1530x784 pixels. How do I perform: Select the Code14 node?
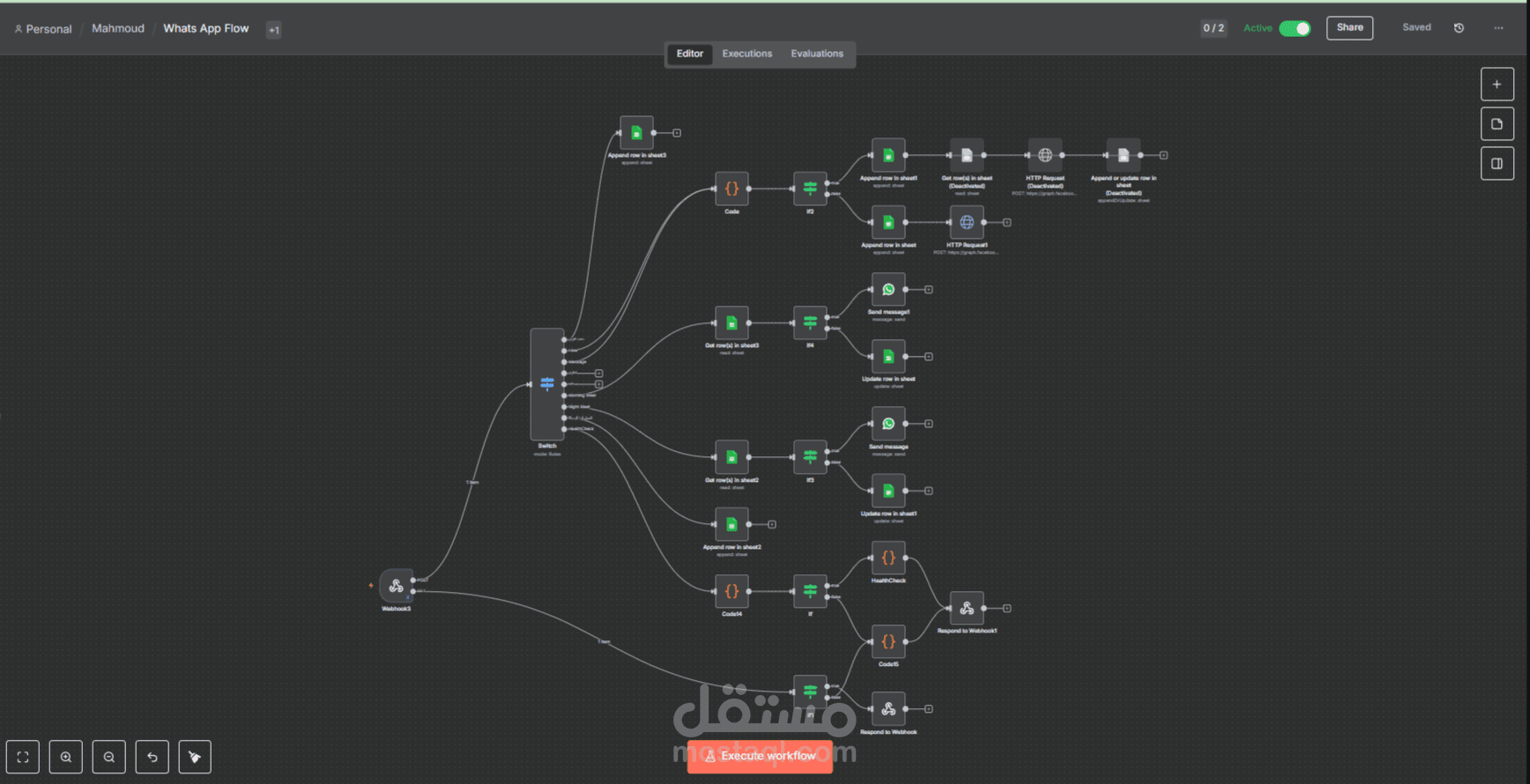tap(732, 592)
